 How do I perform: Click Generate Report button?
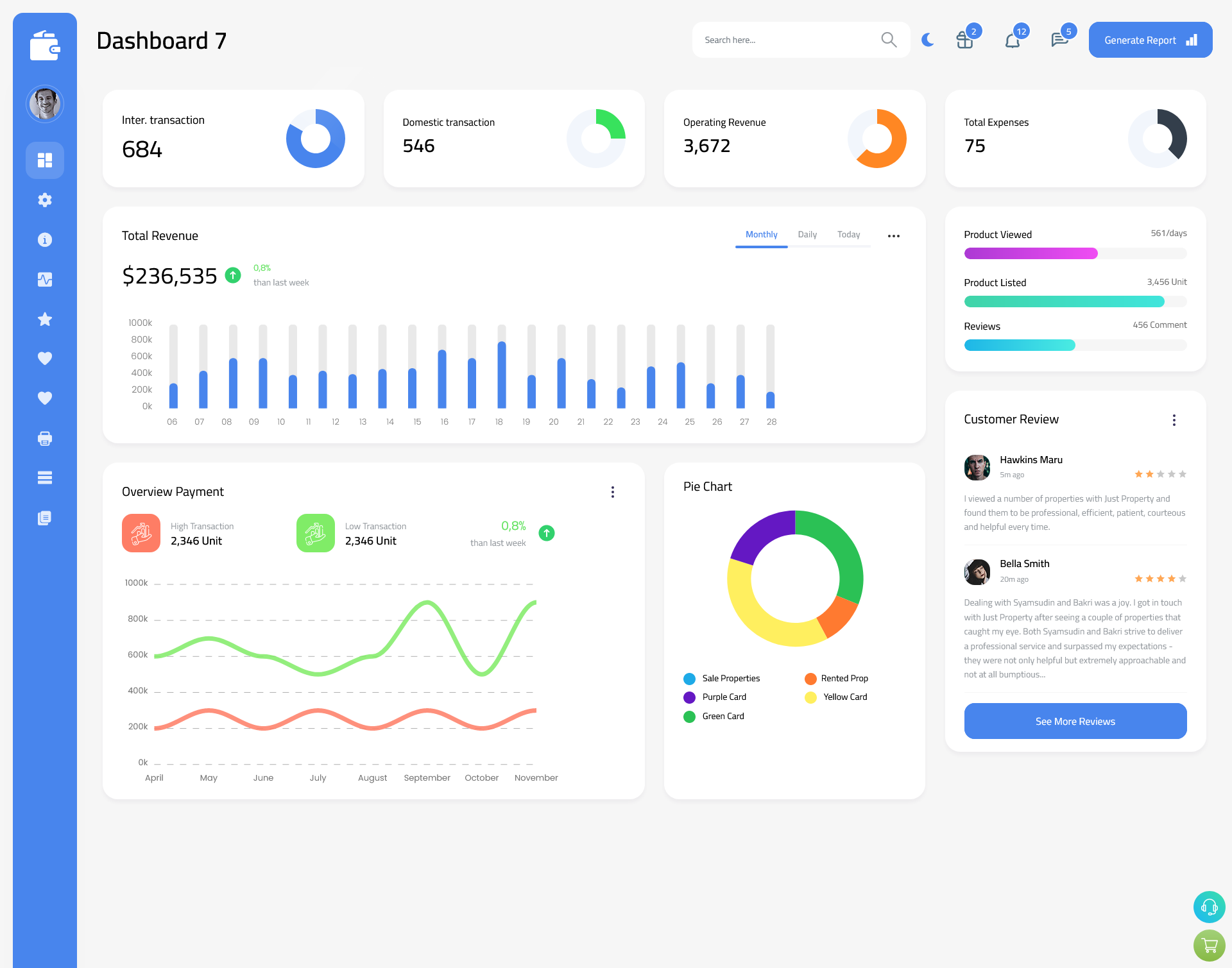tap(1149, 39)
